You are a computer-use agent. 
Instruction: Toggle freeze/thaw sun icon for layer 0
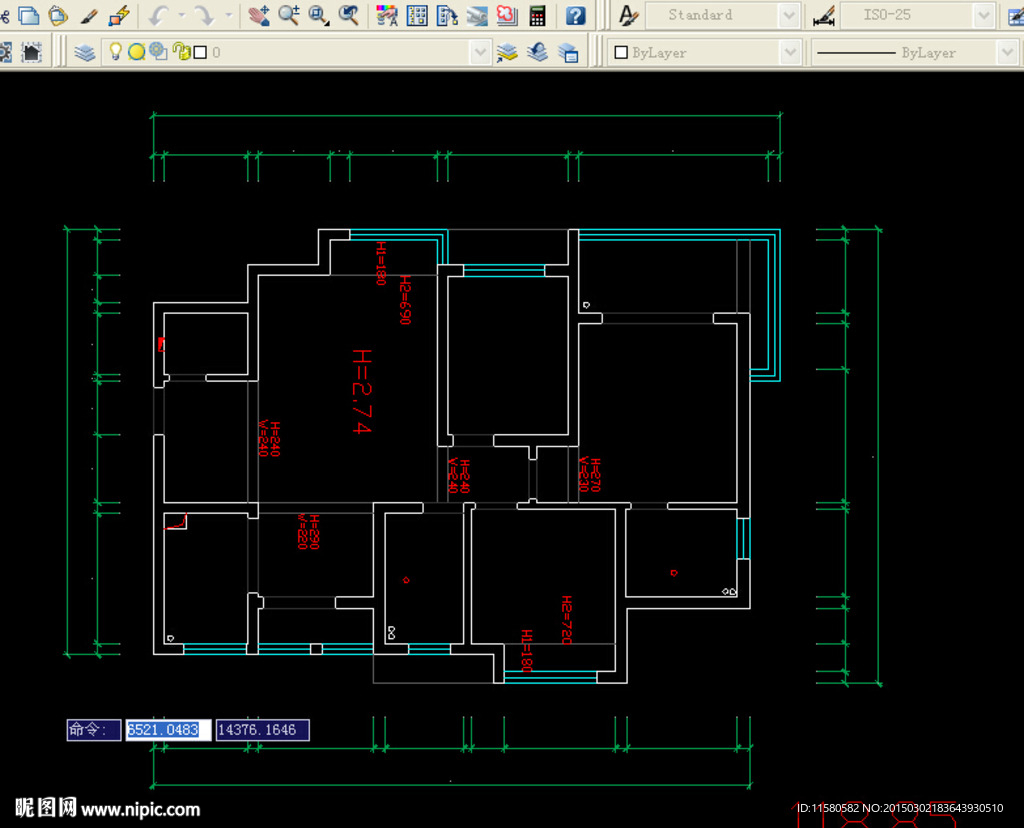click(x=136, y=52)
